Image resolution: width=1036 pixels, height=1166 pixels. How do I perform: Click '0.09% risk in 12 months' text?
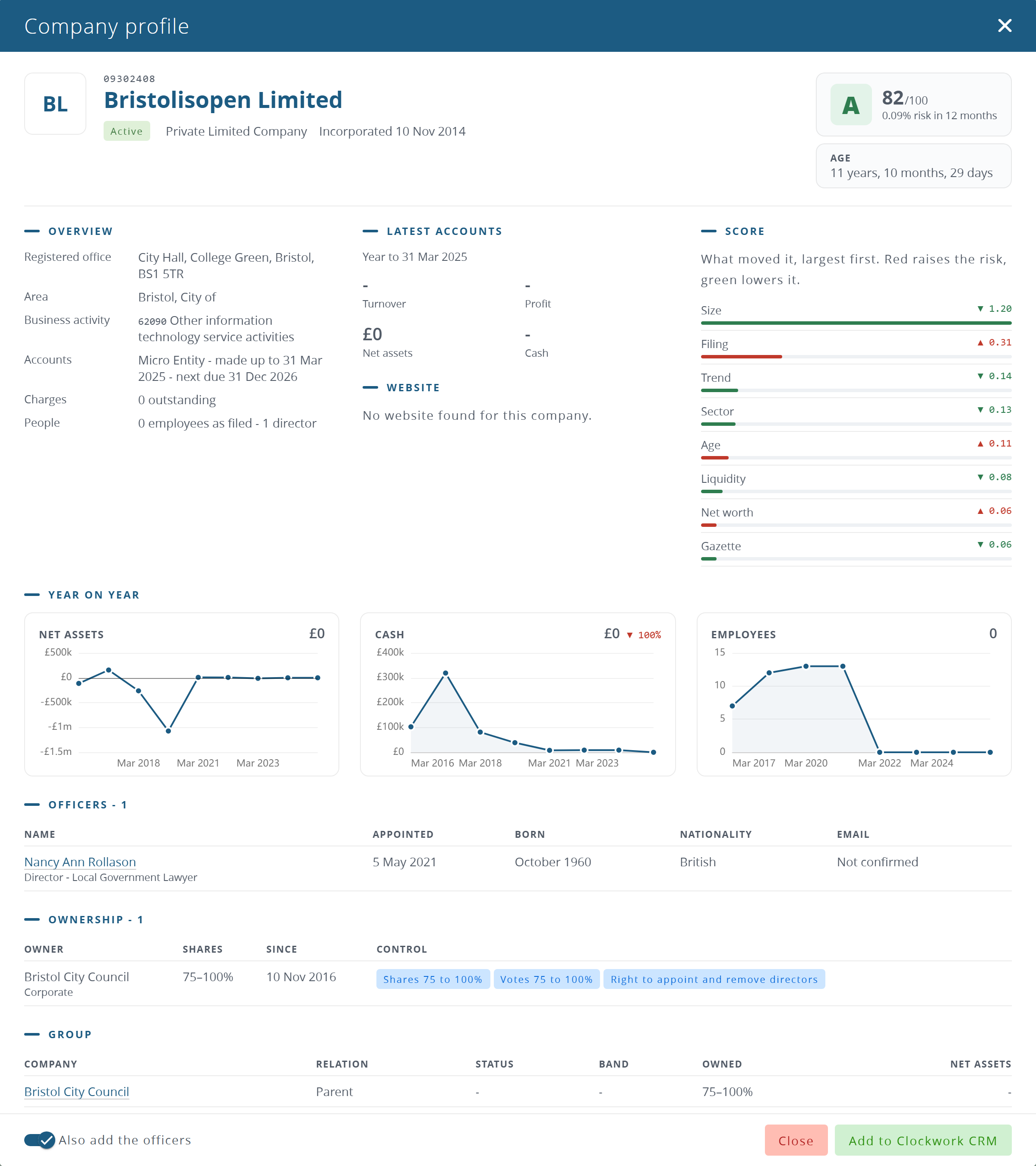(x=939, y=115)
